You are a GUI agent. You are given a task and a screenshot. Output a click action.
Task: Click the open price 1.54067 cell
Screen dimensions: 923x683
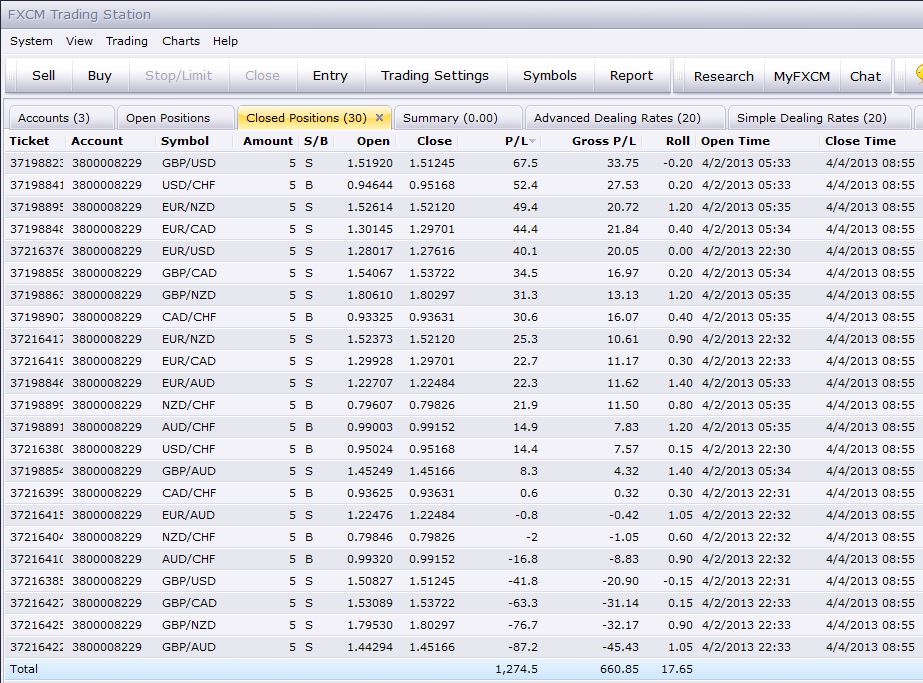point(370,273)
